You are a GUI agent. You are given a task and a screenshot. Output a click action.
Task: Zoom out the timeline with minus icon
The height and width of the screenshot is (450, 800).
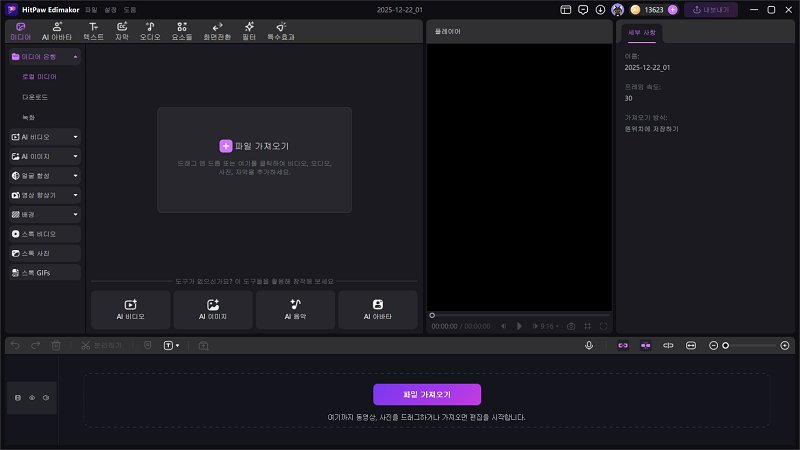[713, 345]
